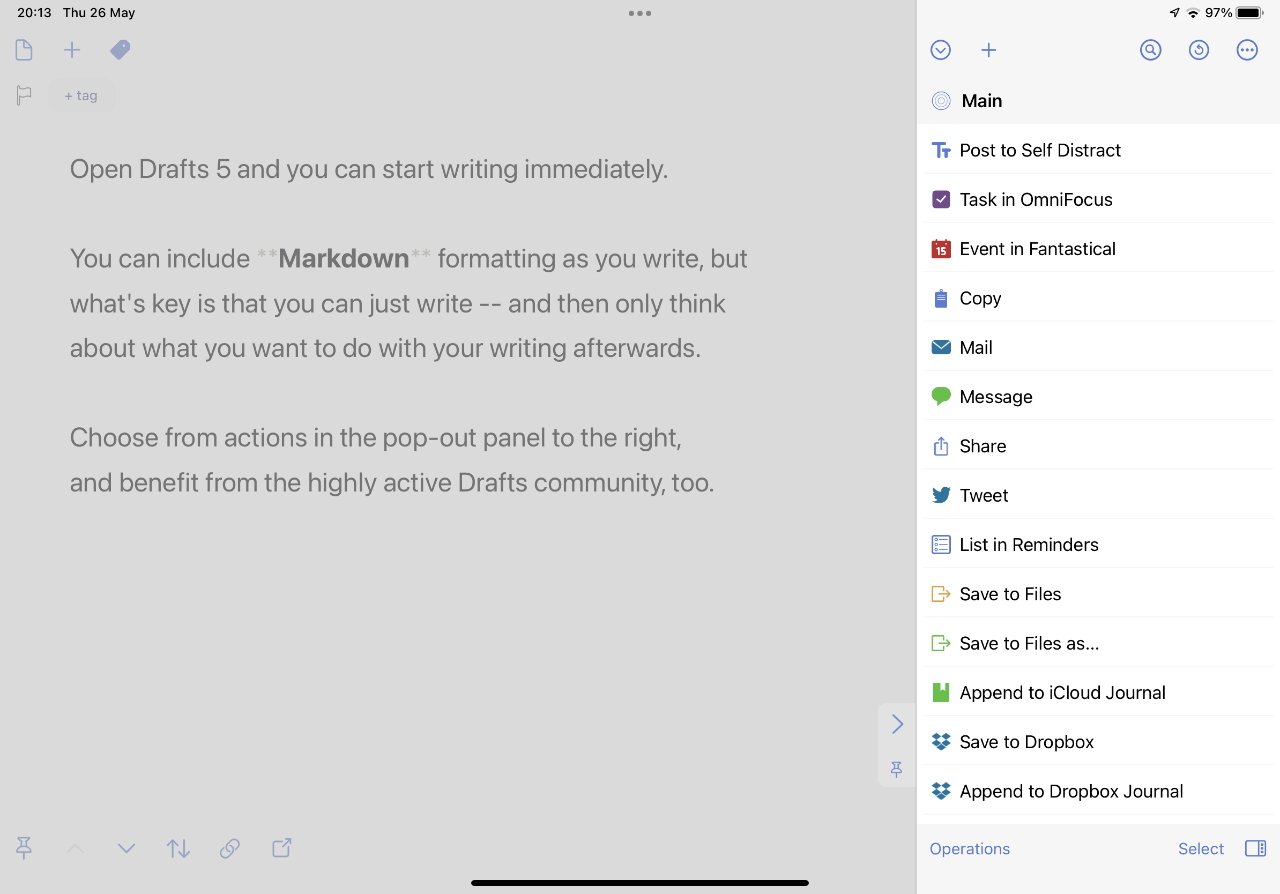Open the link mode icon in bottom toolbar
The image size is (1280, 894).
230,848
